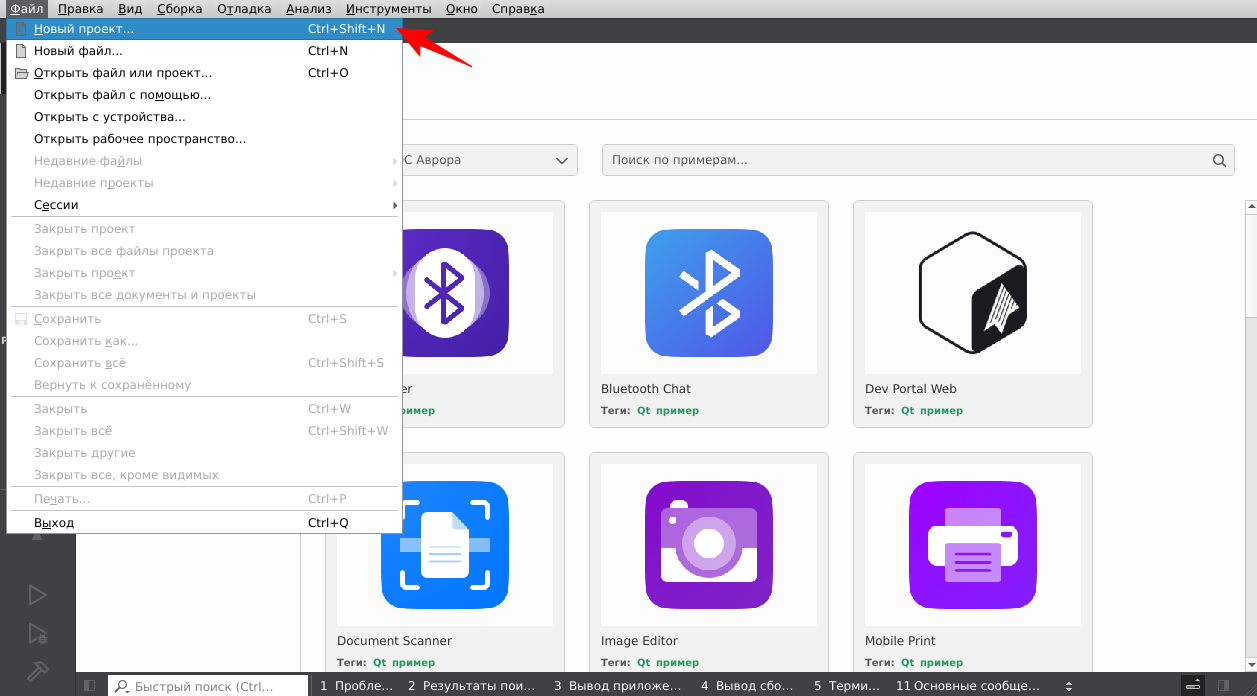The width and height of the screenshot is (1257, 696).
Task: Click the Run (play) icon in sidebar
Action: (x=37, y=595)
